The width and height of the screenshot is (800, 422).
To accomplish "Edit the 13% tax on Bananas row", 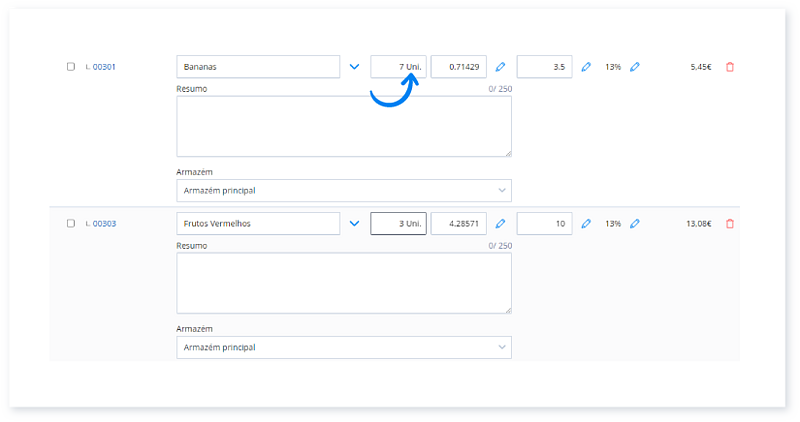I will (635, 67).
